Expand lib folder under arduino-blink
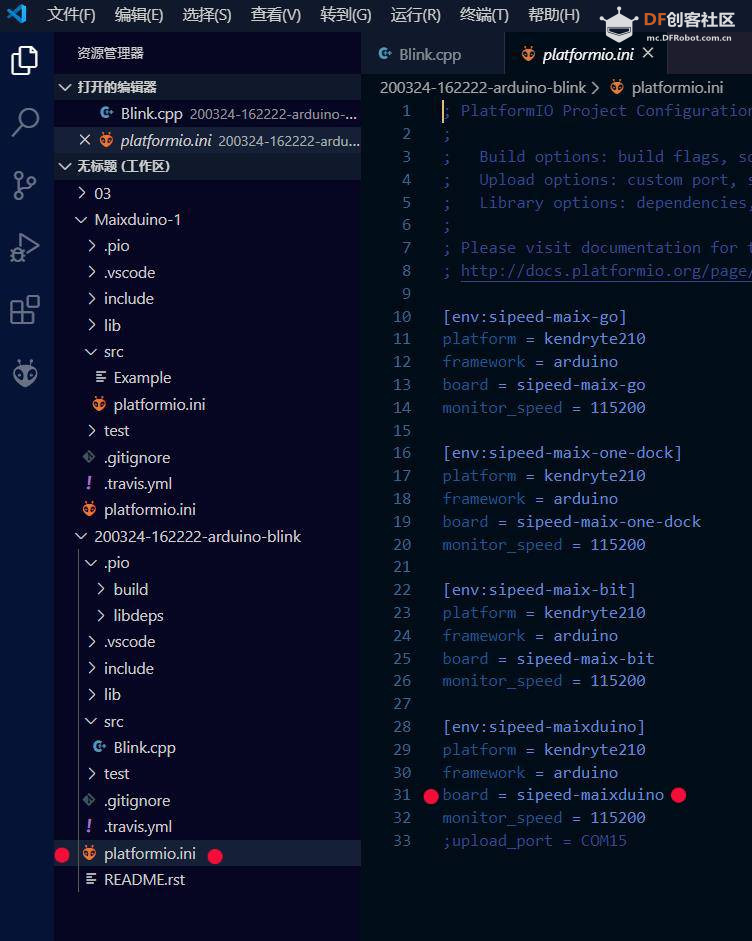 point(208,694)
